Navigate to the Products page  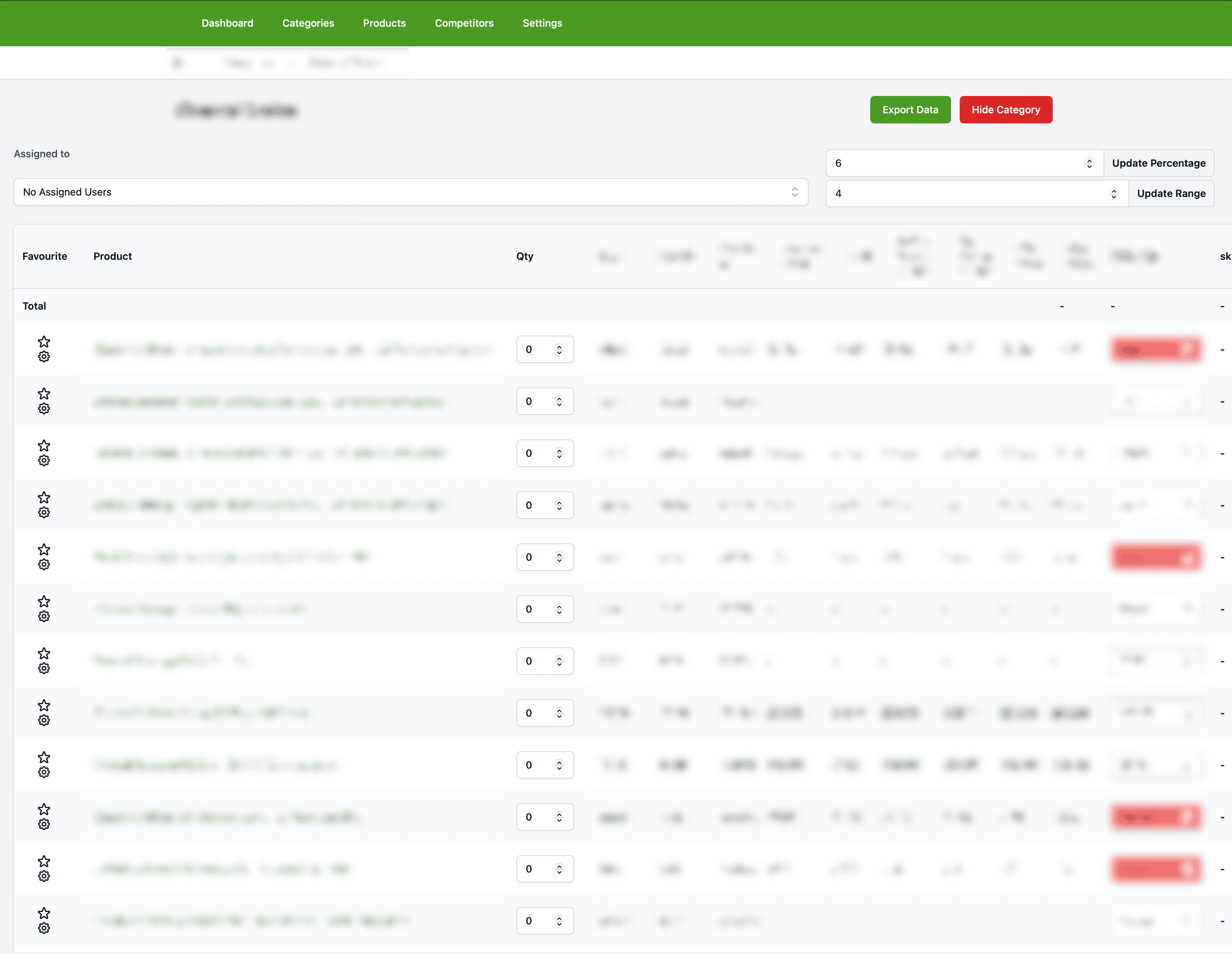point(384,23)
